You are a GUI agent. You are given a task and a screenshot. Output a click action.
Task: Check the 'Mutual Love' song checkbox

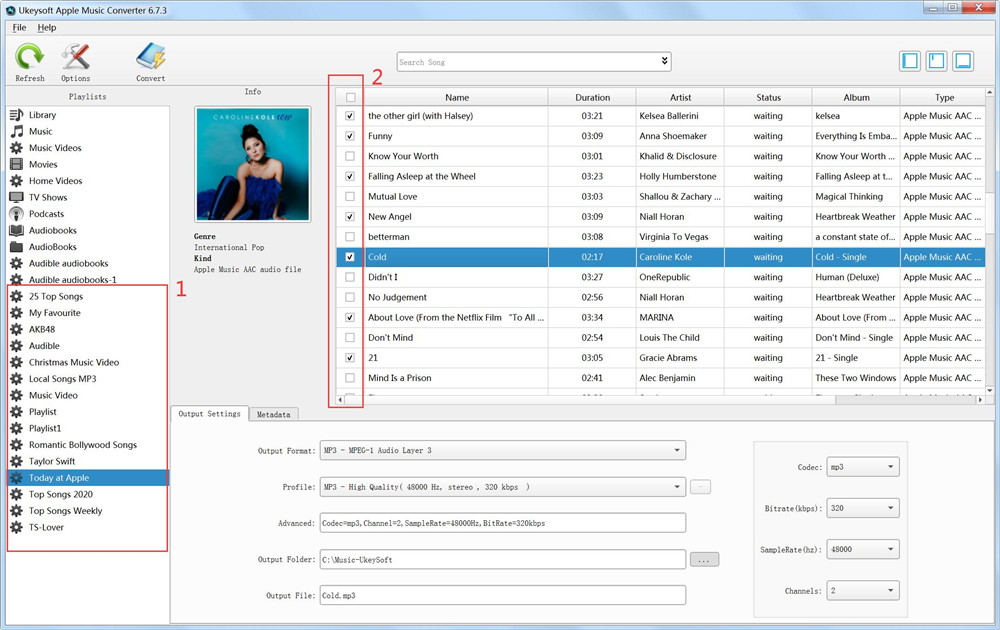click(350, 196)
